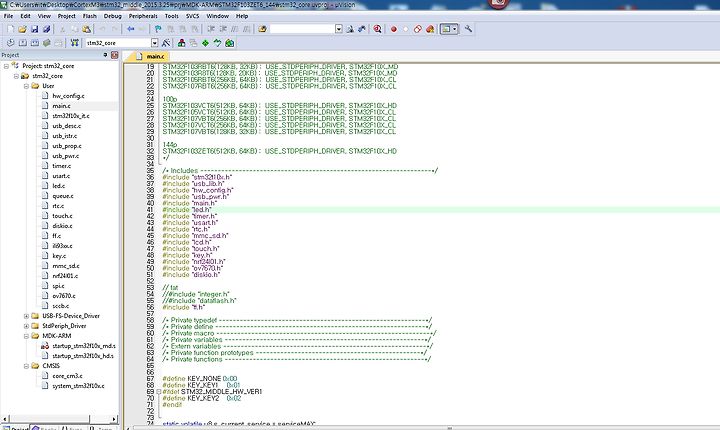
Task: Disable all breakpoints with the crossed circle icon
Action: pyautogui.click(x=417, y=29)
